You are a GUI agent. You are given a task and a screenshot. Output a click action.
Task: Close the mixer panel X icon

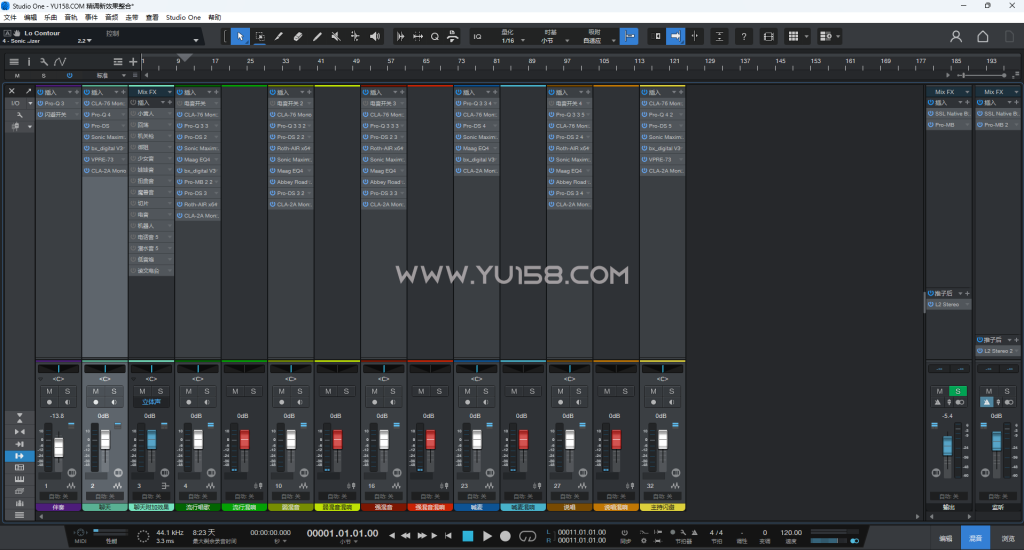(12, 91)
